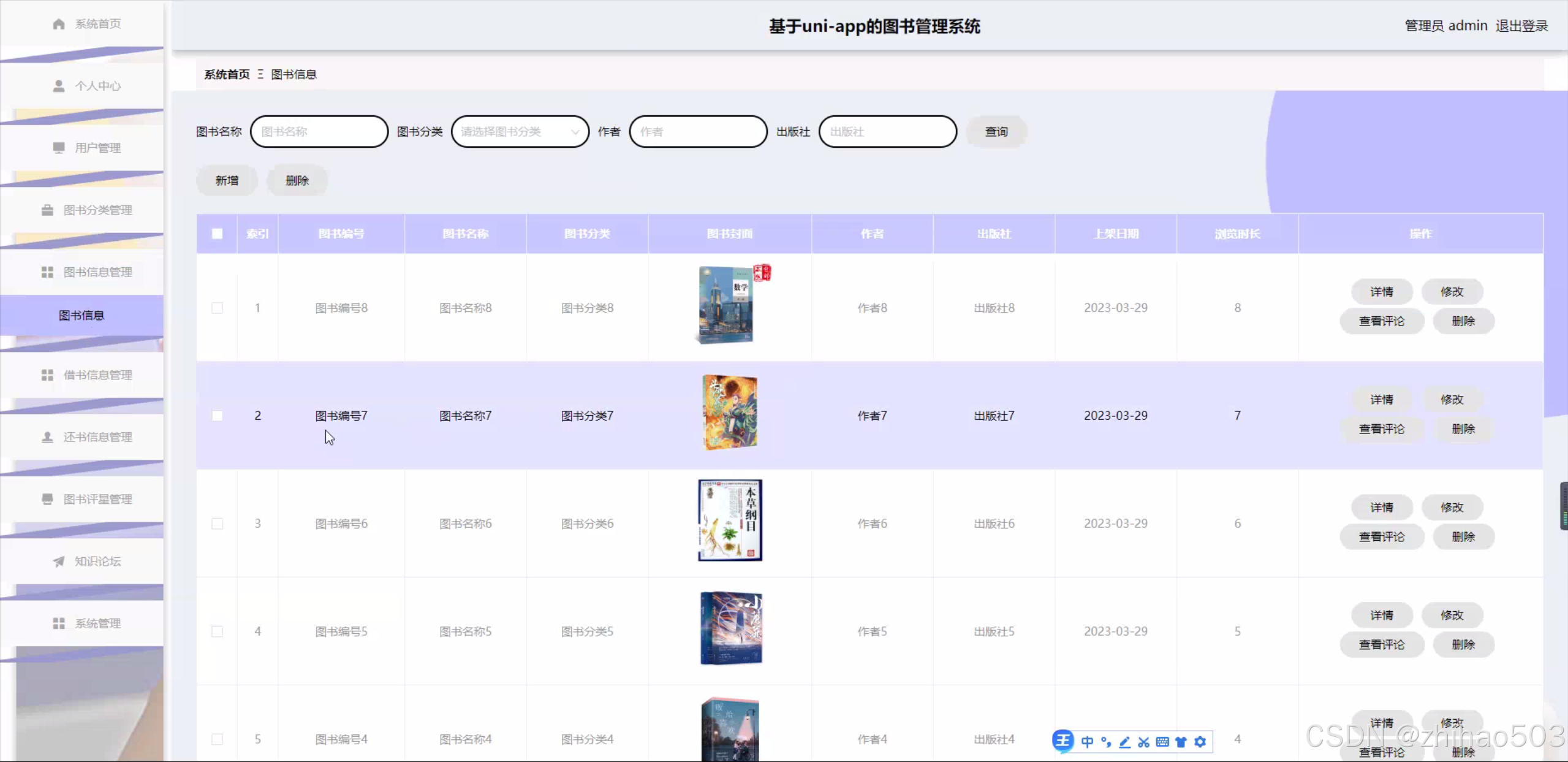Open 系统首页 via the home icon
Screen dimensions: 1568x762
tap(59, 23)
